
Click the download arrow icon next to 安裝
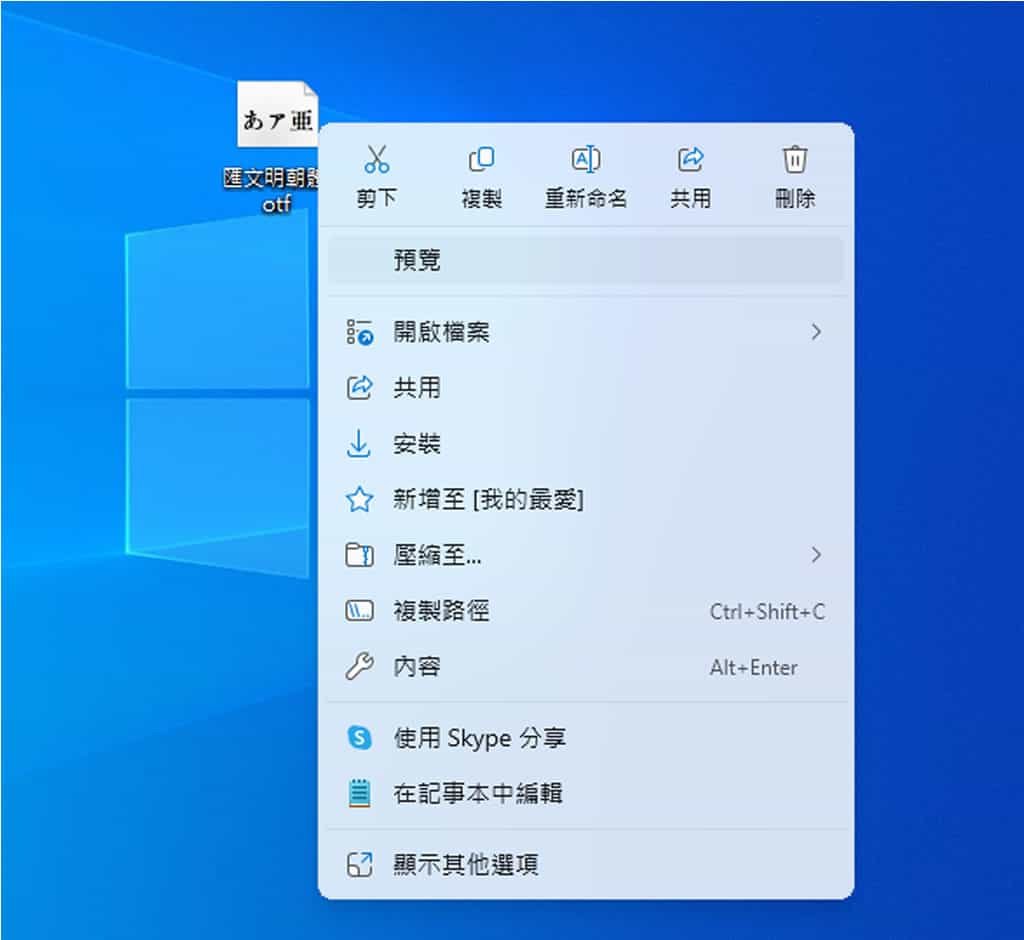359,444
